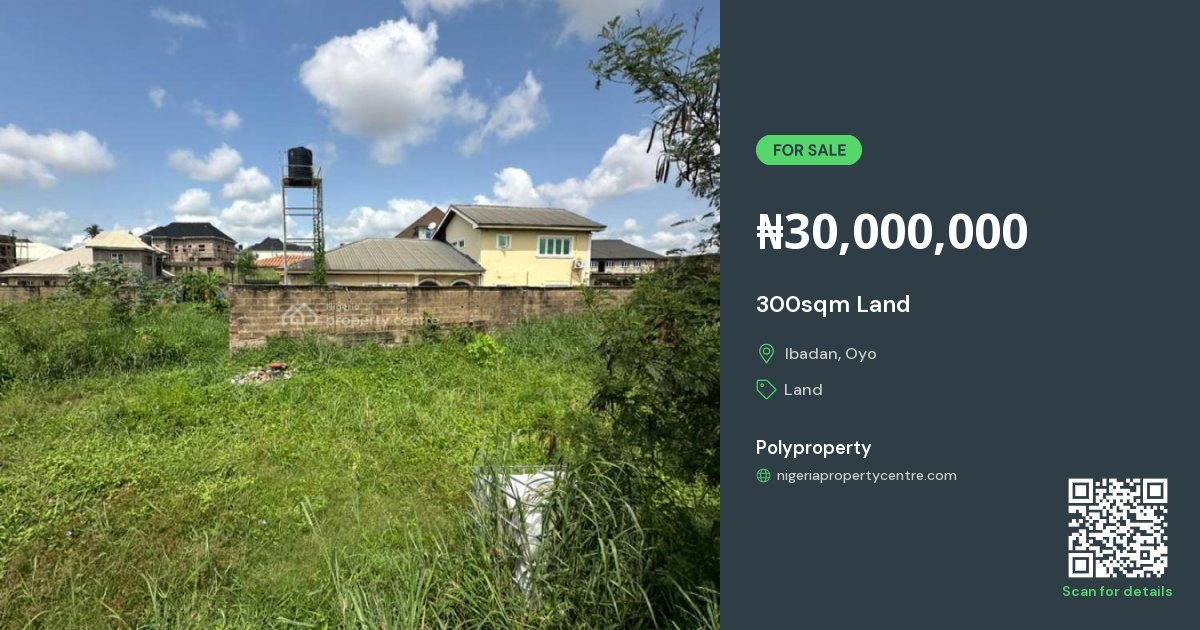The height and width of the screenshot is (630, 1200).
Task: Click the Scan for details caption
Action: 1117,591
